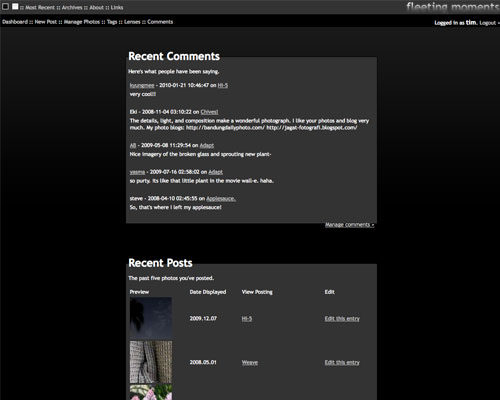The image size is (500, 400).
Task: Click the fleeting moments site title
Action: click(453, 7)
